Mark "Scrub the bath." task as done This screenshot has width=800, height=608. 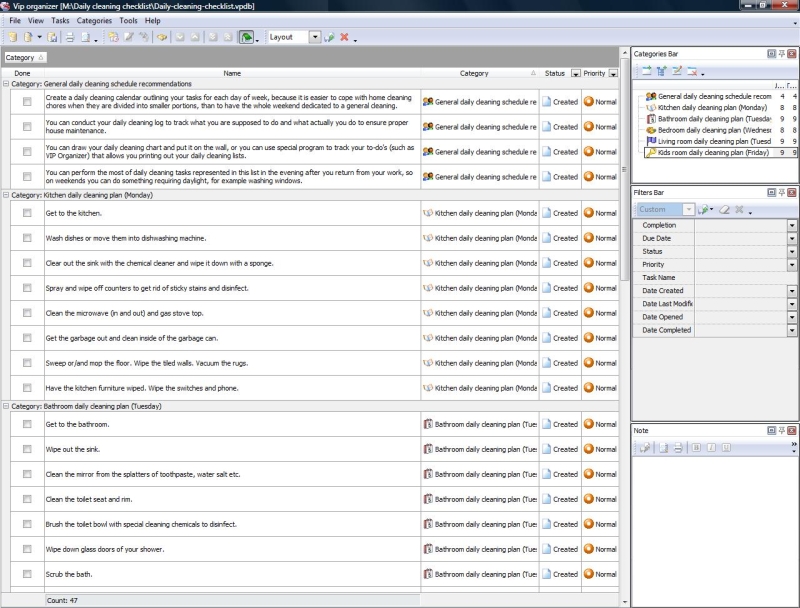[x=27, y=574]
